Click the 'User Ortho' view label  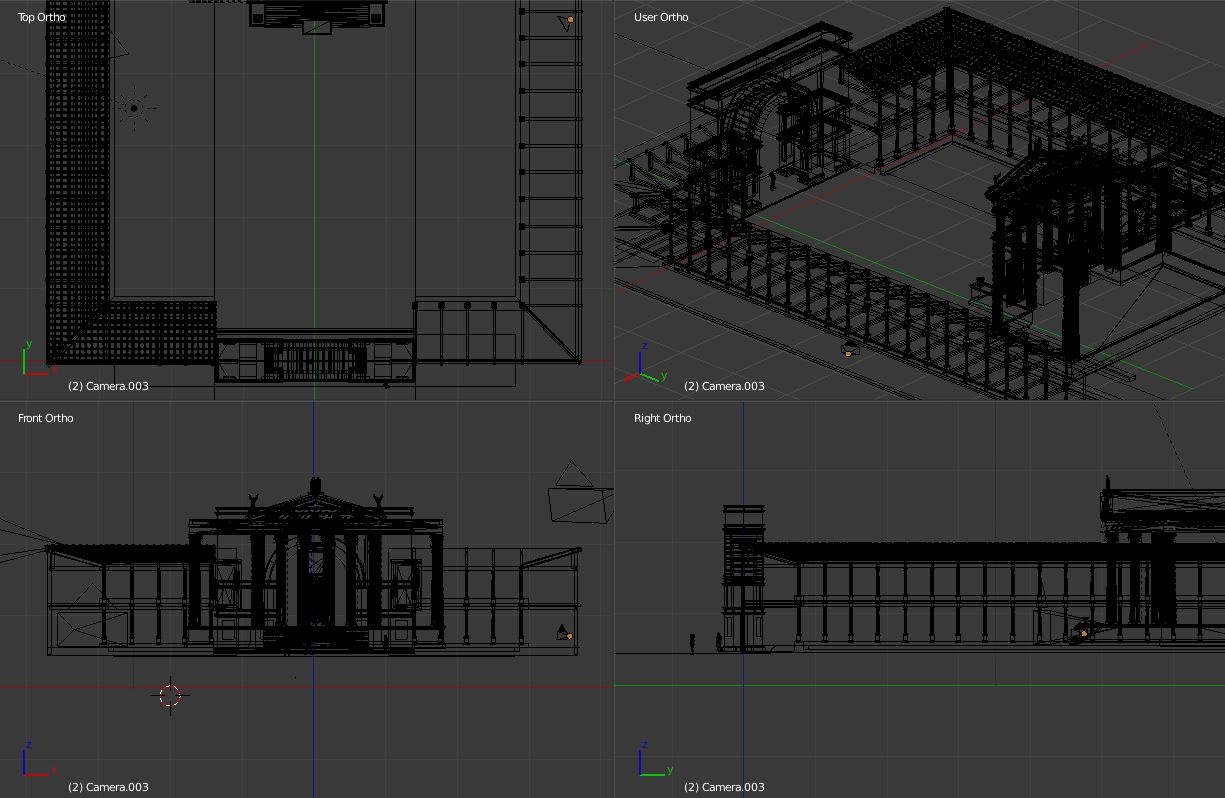661,17
